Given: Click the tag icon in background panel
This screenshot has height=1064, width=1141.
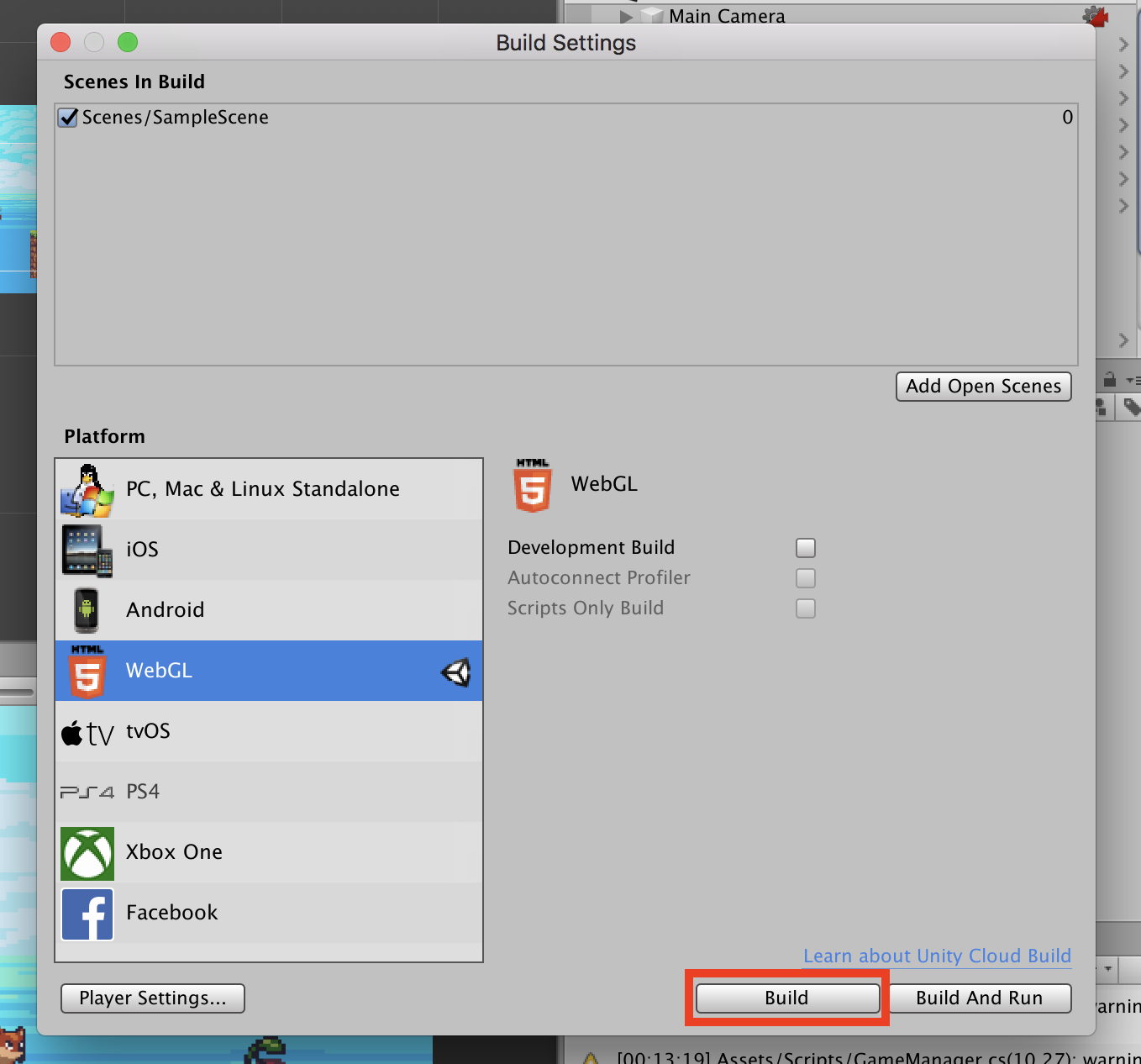Looking at the screenshot, I should tap(1131, 408).
